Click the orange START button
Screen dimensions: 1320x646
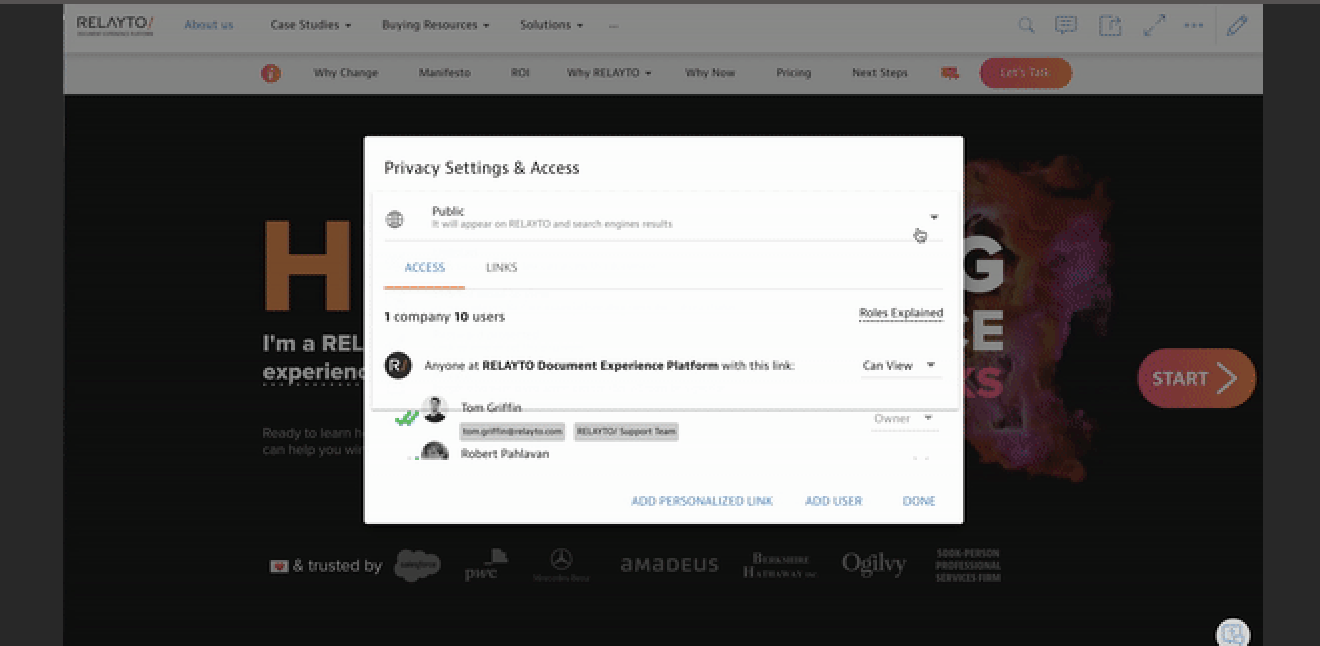[x=1196, y=378]
